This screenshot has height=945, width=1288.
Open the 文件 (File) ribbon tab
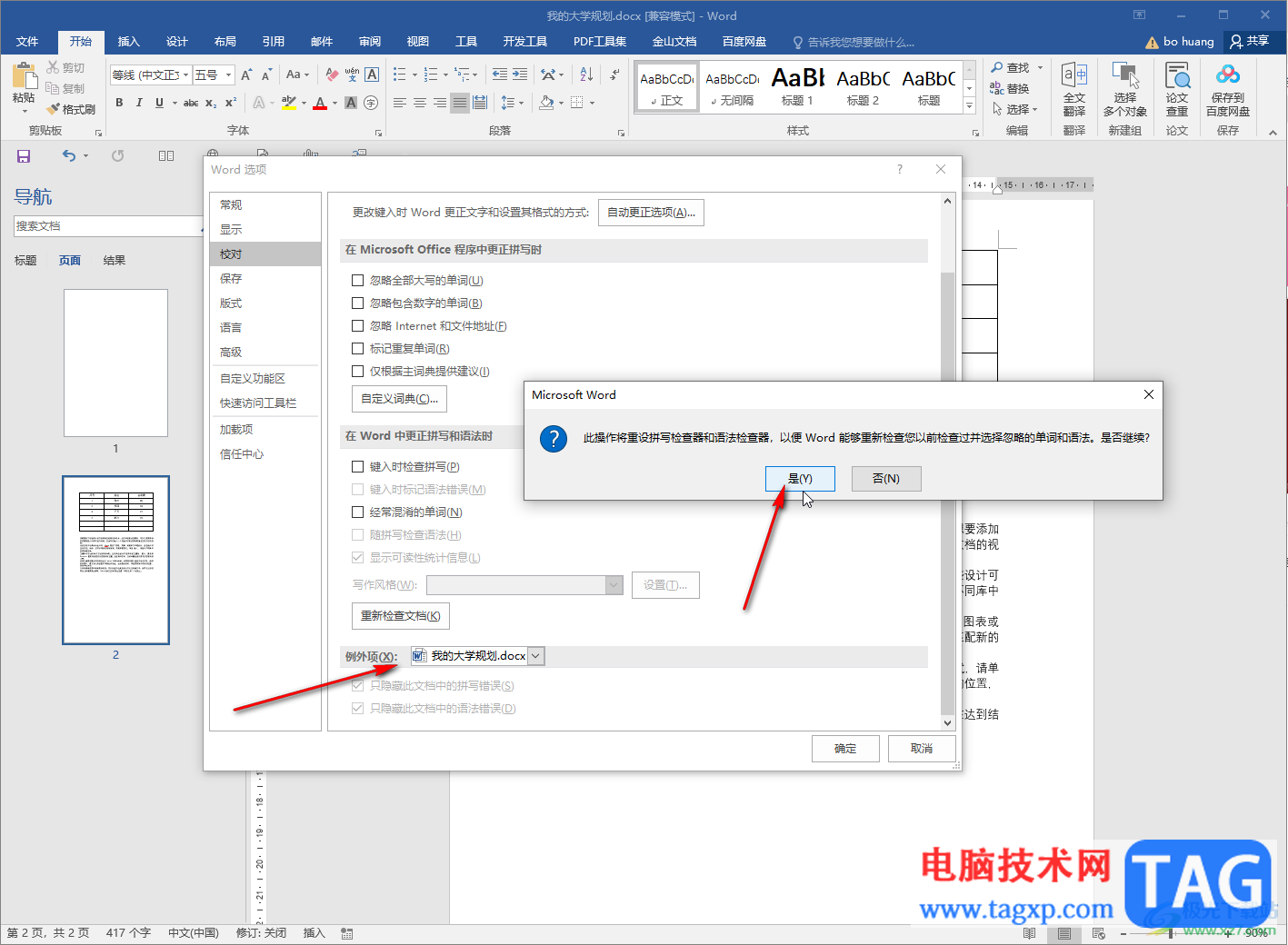[x=27, y=42]
